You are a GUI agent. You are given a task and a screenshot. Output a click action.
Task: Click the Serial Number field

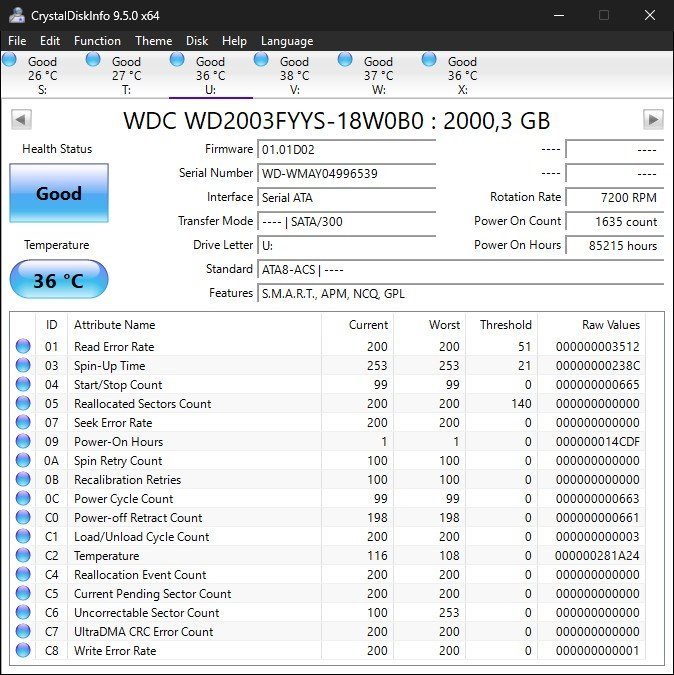point(346,173)
